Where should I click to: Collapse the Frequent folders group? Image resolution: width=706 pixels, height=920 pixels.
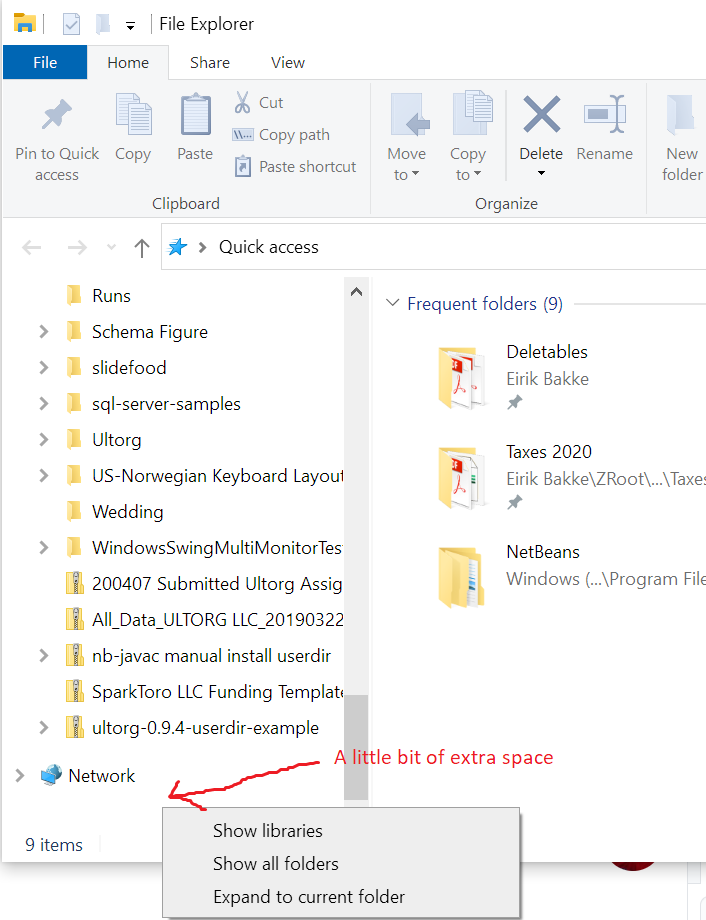point(392,303)
